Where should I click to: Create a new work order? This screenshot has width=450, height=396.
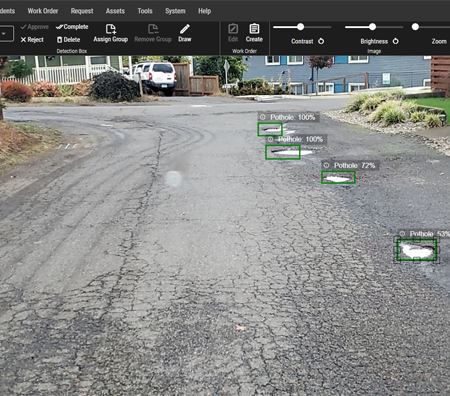pos(254,33)
